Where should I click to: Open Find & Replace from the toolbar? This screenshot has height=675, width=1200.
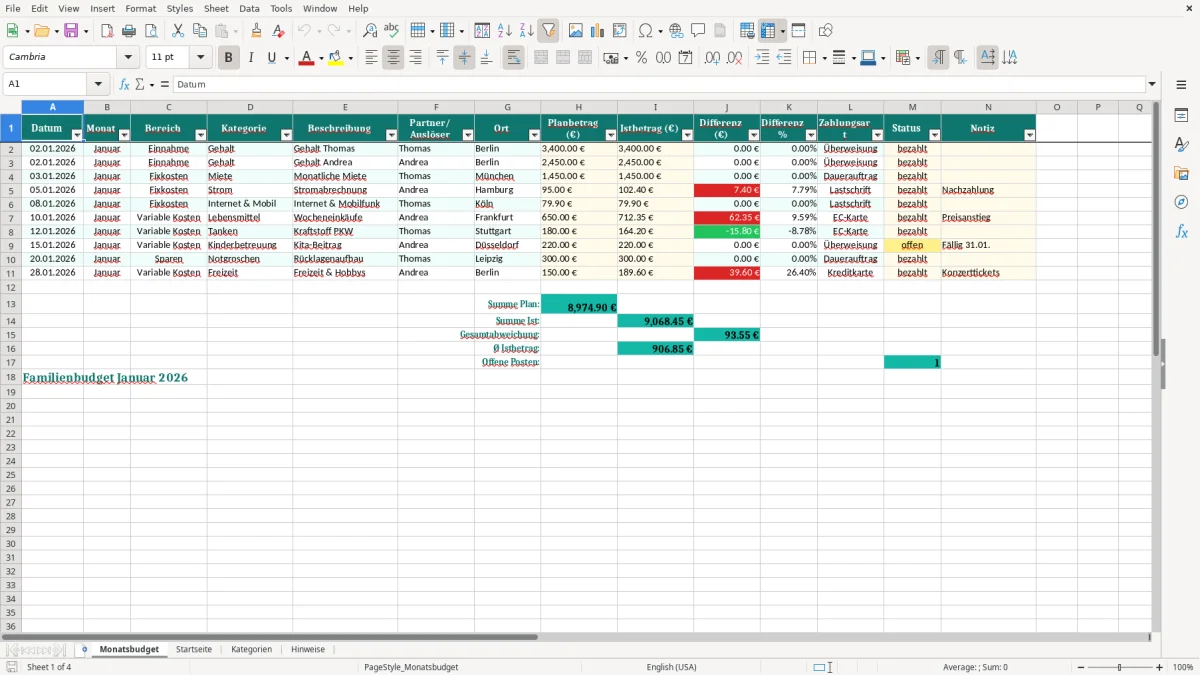pyautogui.click(x=370, y=31)
